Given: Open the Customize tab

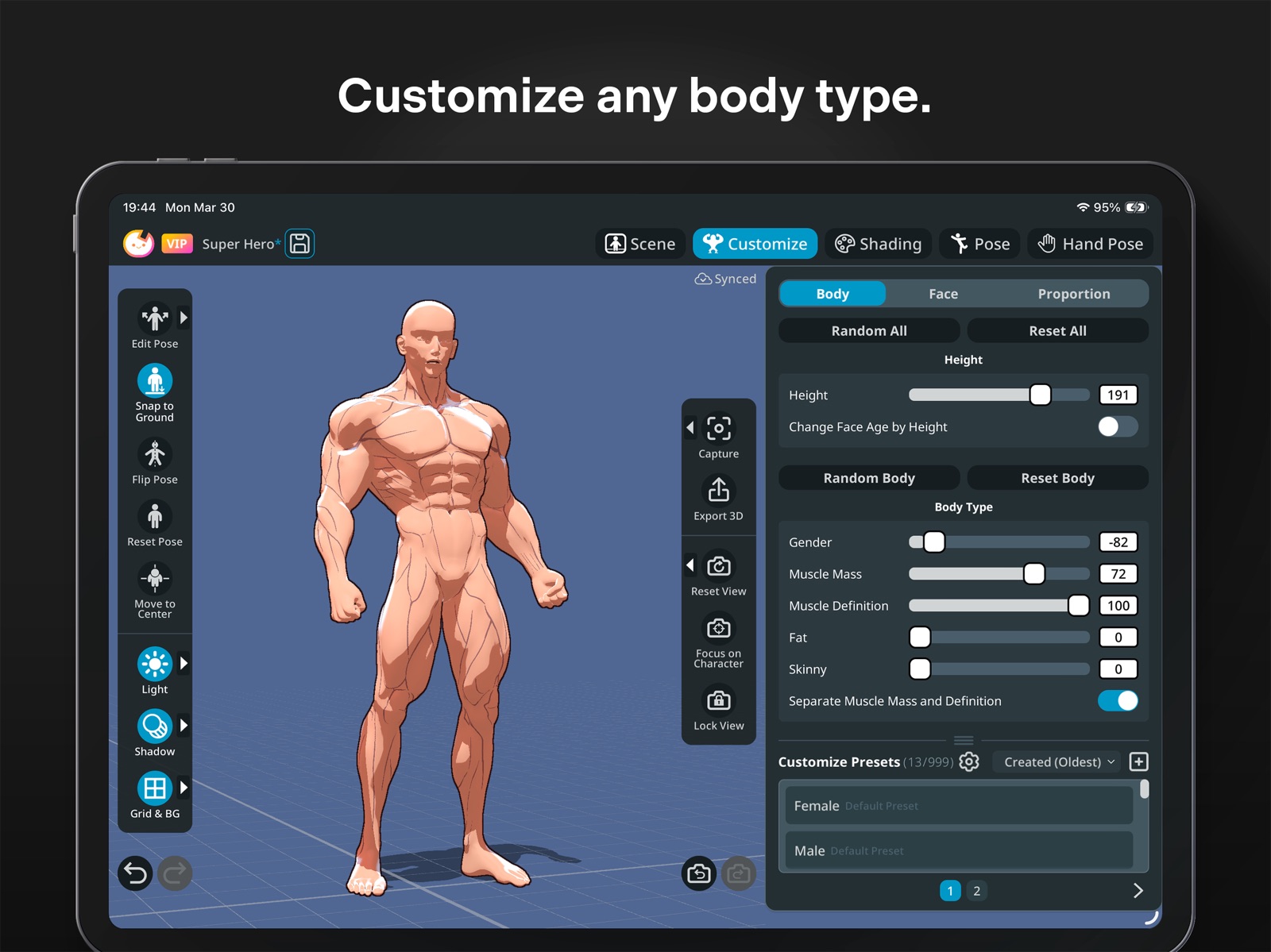Looking at the screenshot, I should (x=755, y=244).
